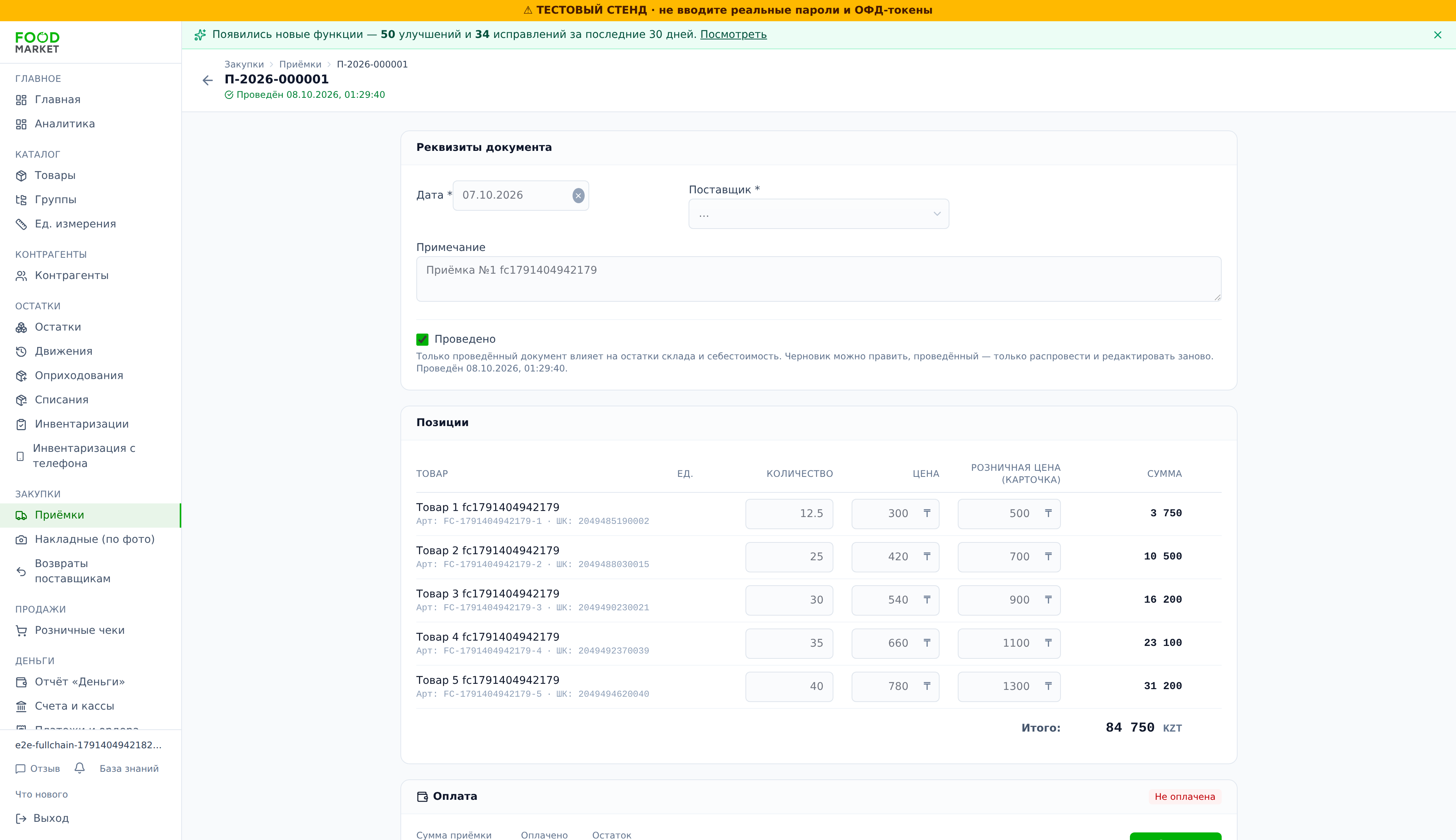This screenshot has width=1456, height=840.
Task: Open База знаний link
Action: click(x=129, y=768)
